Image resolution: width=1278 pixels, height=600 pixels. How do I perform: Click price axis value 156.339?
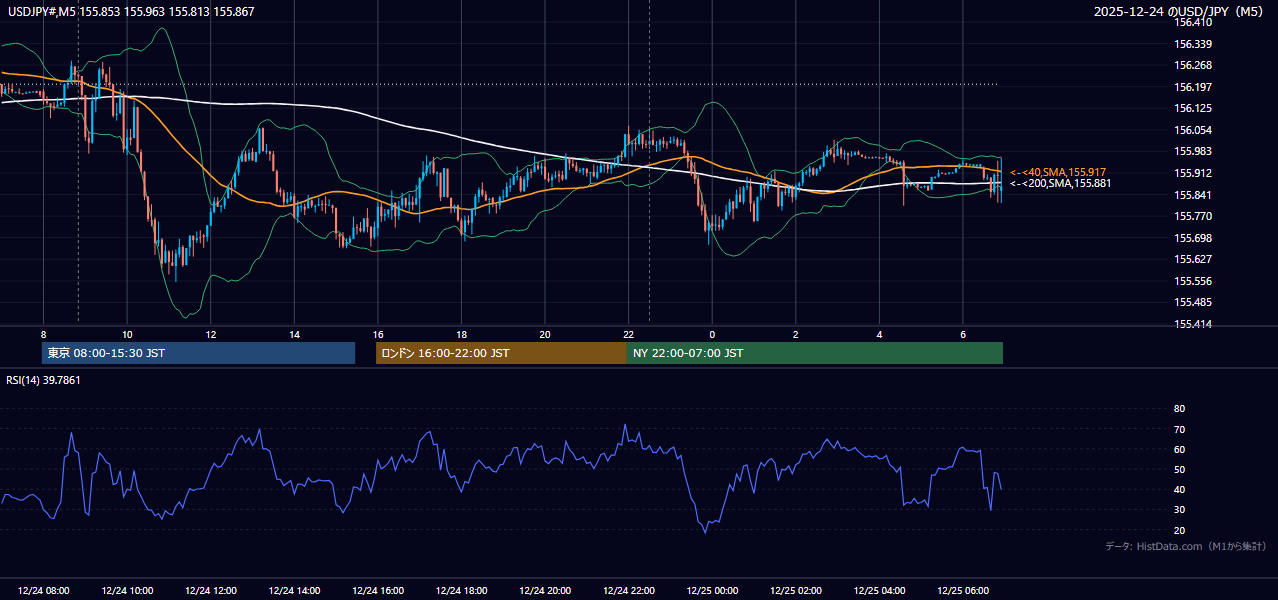click(x=1194, y=44)
